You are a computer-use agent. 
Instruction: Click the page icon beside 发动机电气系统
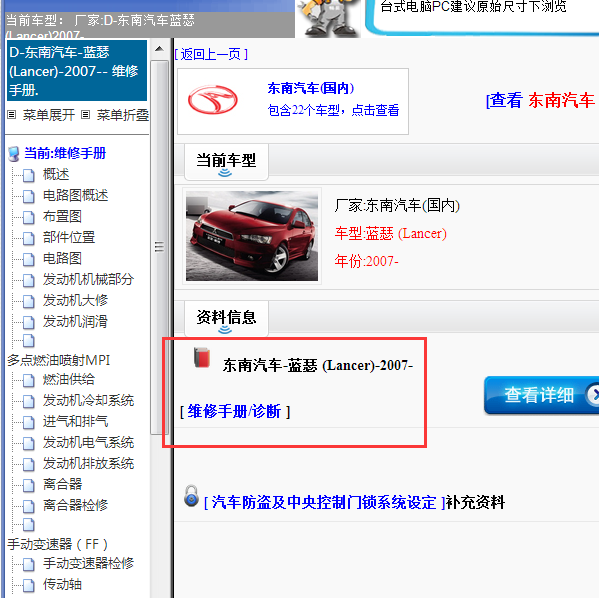click(x=28, y=443)
